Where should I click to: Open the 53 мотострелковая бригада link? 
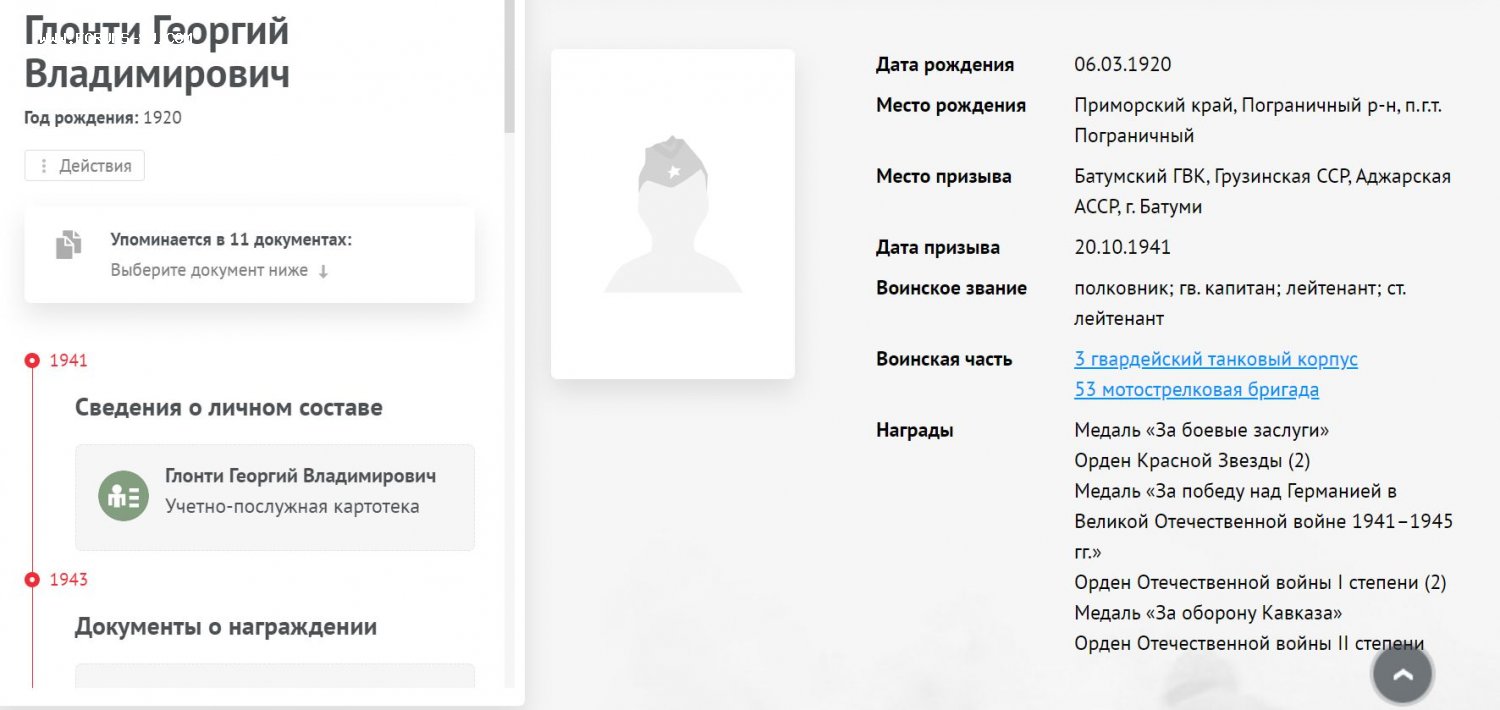point(1196,390)
